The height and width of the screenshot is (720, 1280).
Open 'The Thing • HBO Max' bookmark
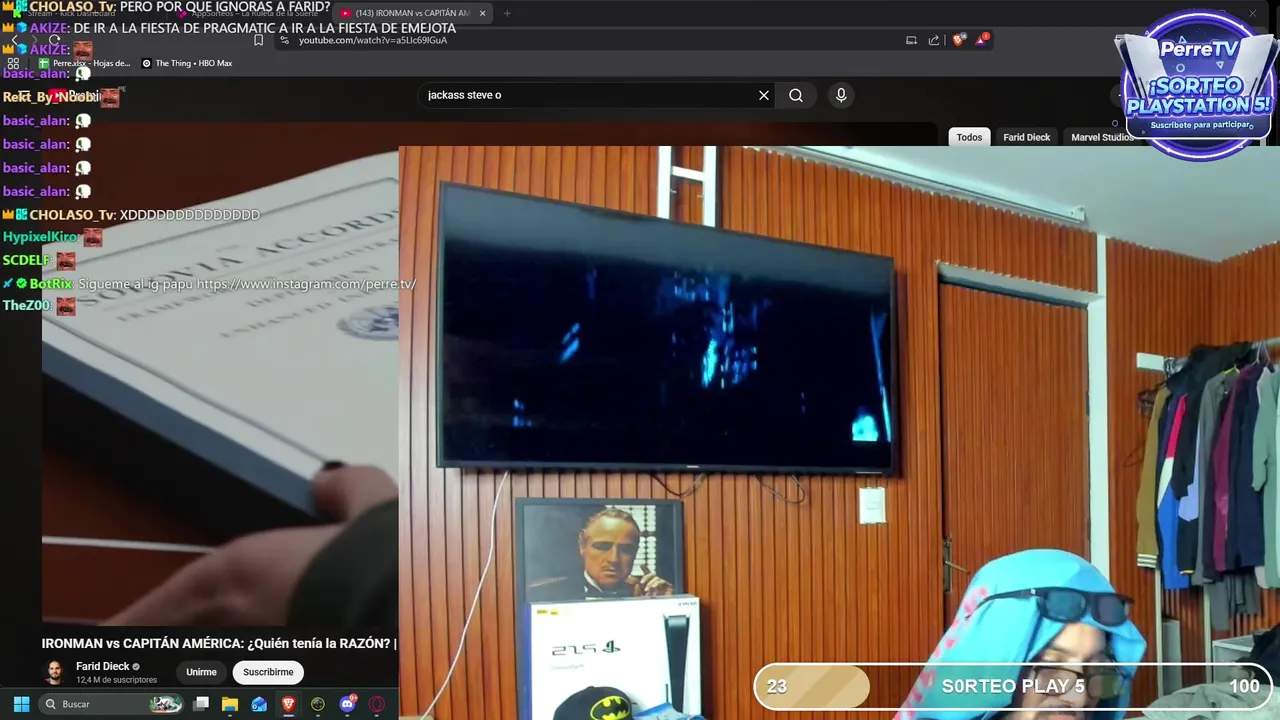(x=187, y=63)
